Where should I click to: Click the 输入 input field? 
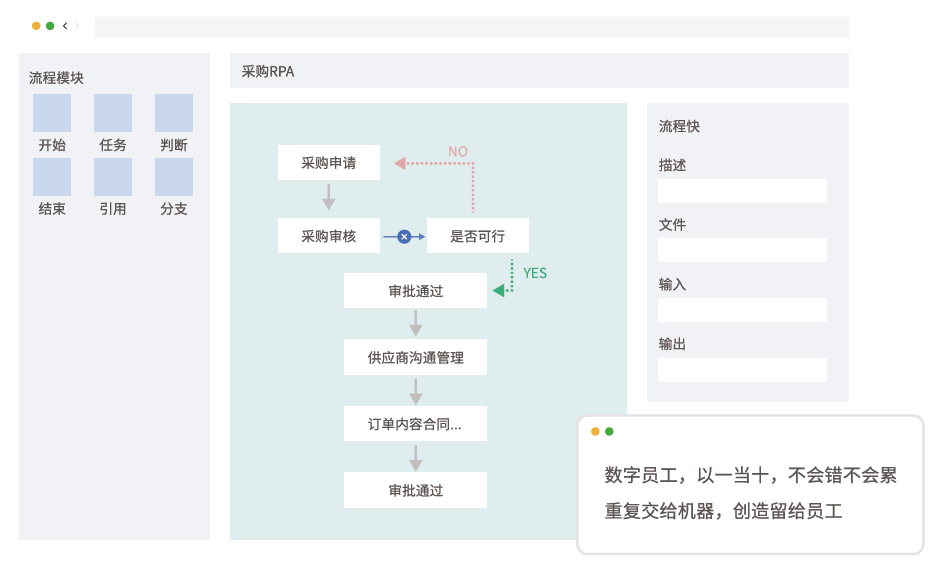[x=742, y=310]
